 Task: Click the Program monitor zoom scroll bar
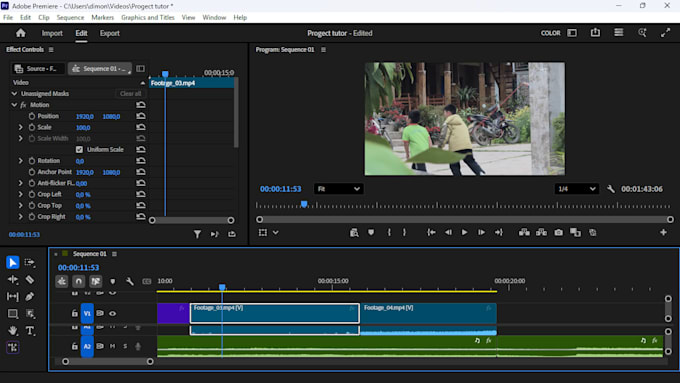465,219
